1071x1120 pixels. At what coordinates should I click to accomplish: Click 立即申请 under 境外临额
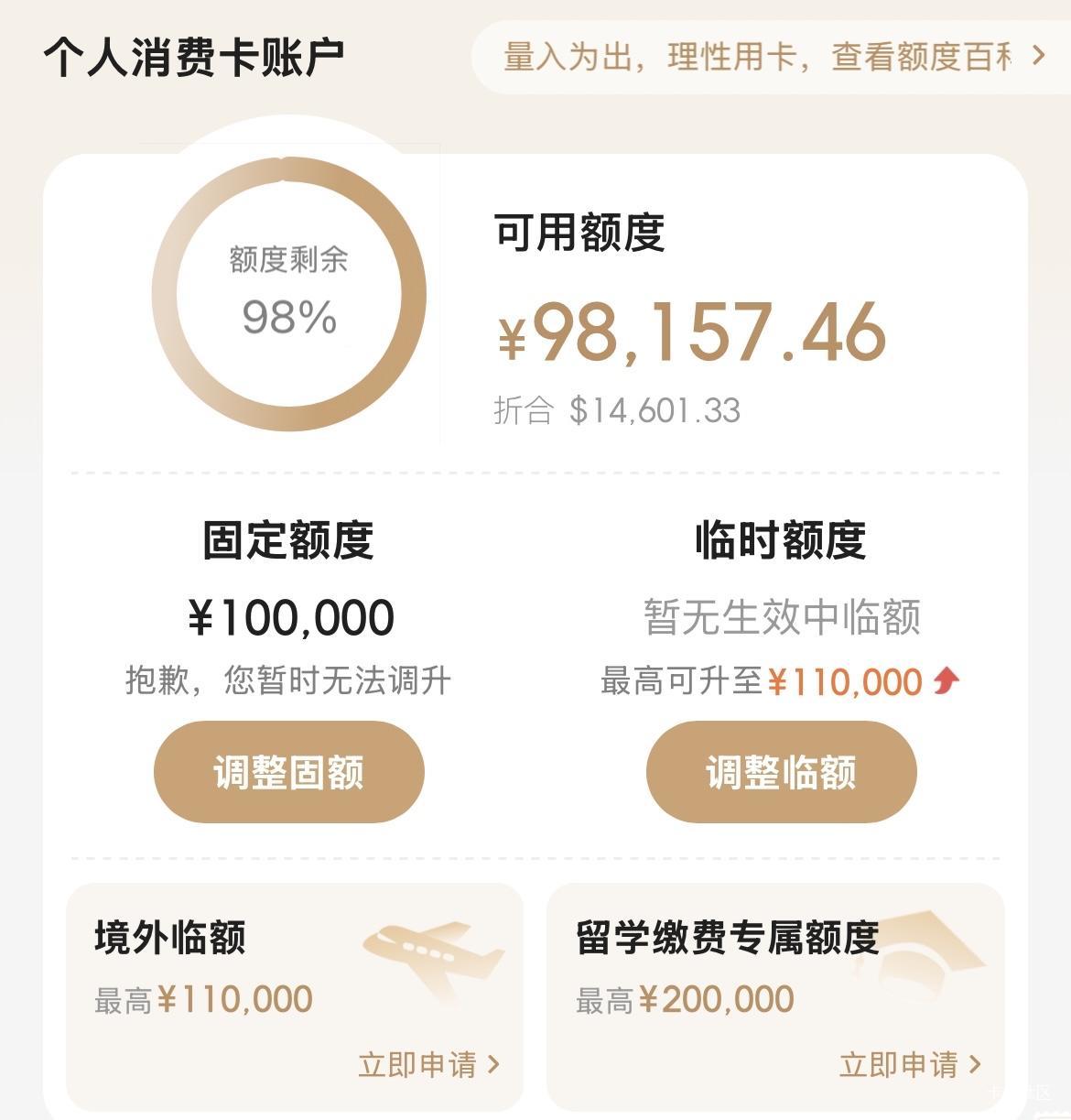417,1064
